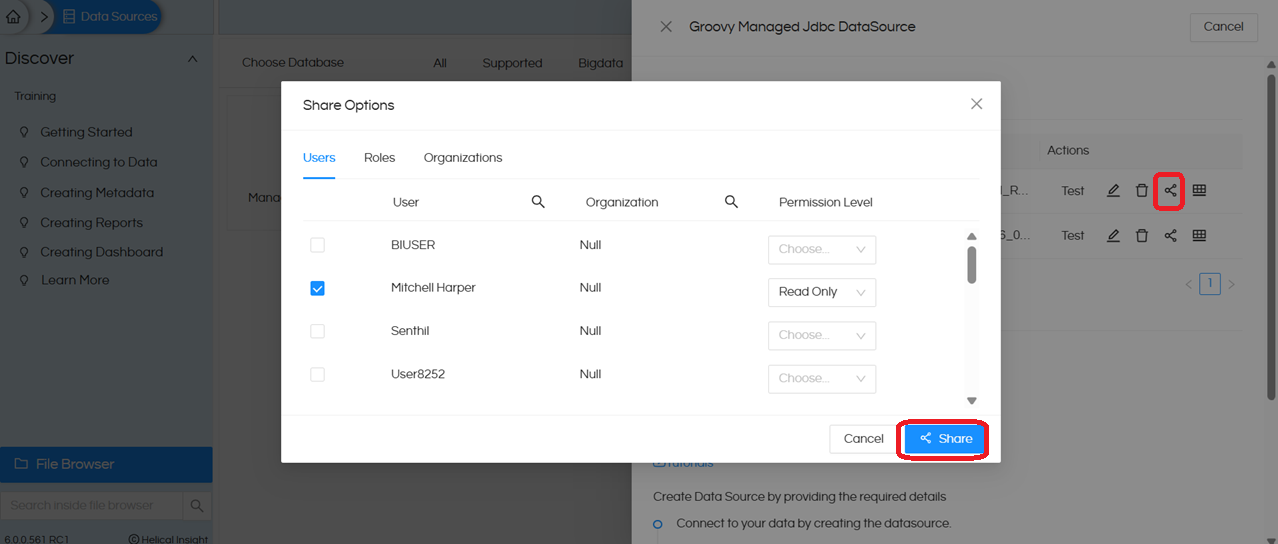Image resolution: width=1278 pixels, height=544 pixels.
Task: Click the edit pencil icon in first datasource row
Action: [1113, 191]
